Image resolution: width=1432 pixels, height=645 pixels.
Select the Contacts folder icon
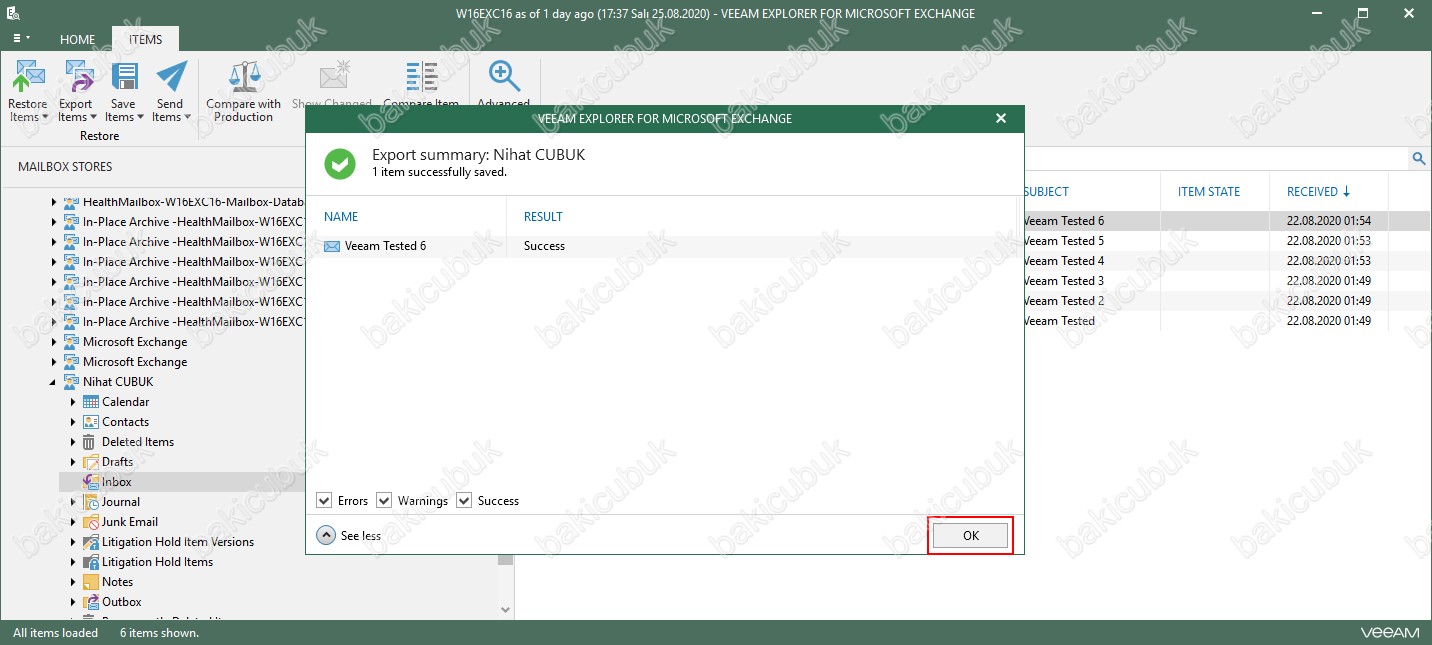91,422
